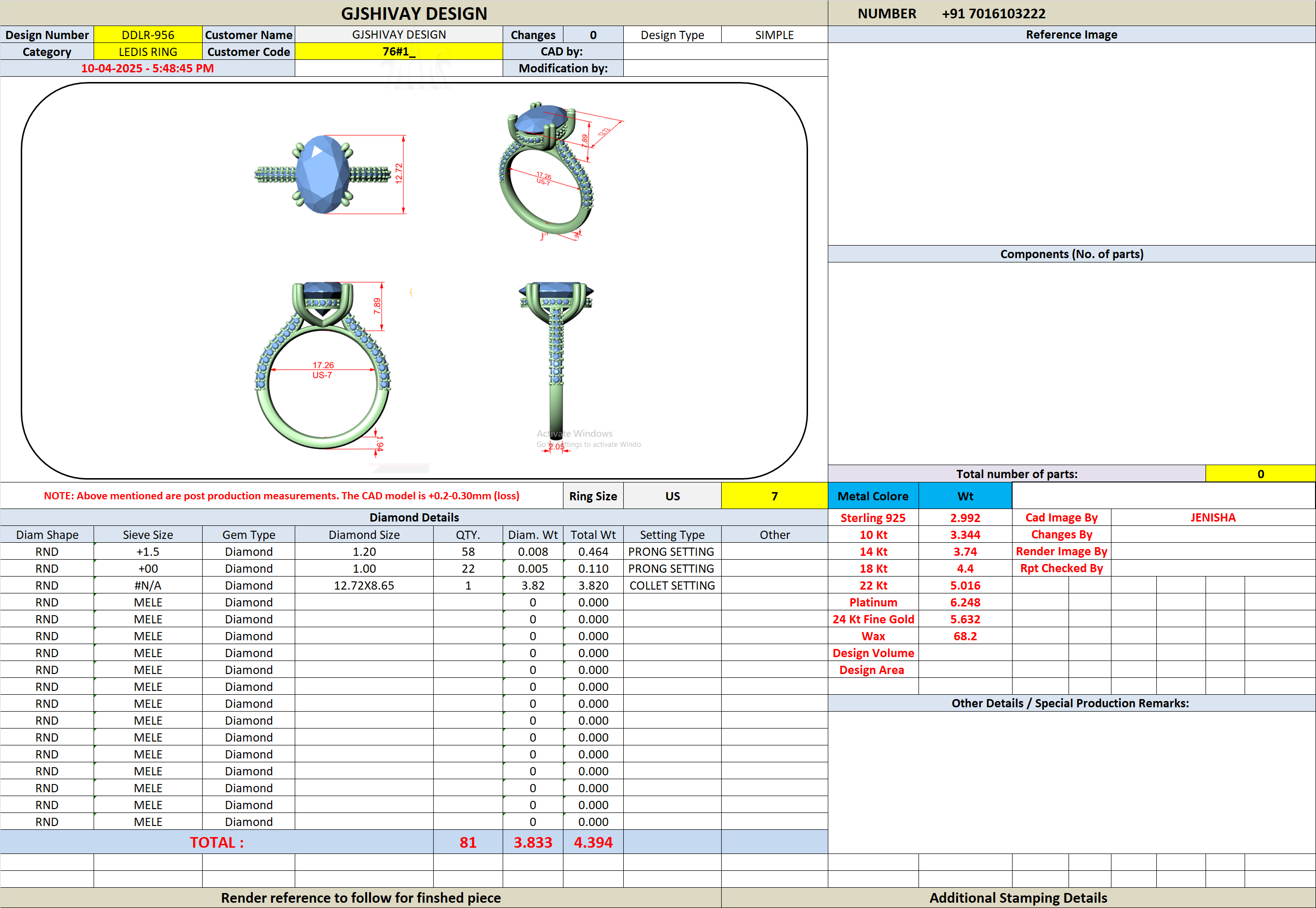Screen dimensions: 1316x908
Task: Select the 'Gem Type' column header
Action: [x=248, y=535]
